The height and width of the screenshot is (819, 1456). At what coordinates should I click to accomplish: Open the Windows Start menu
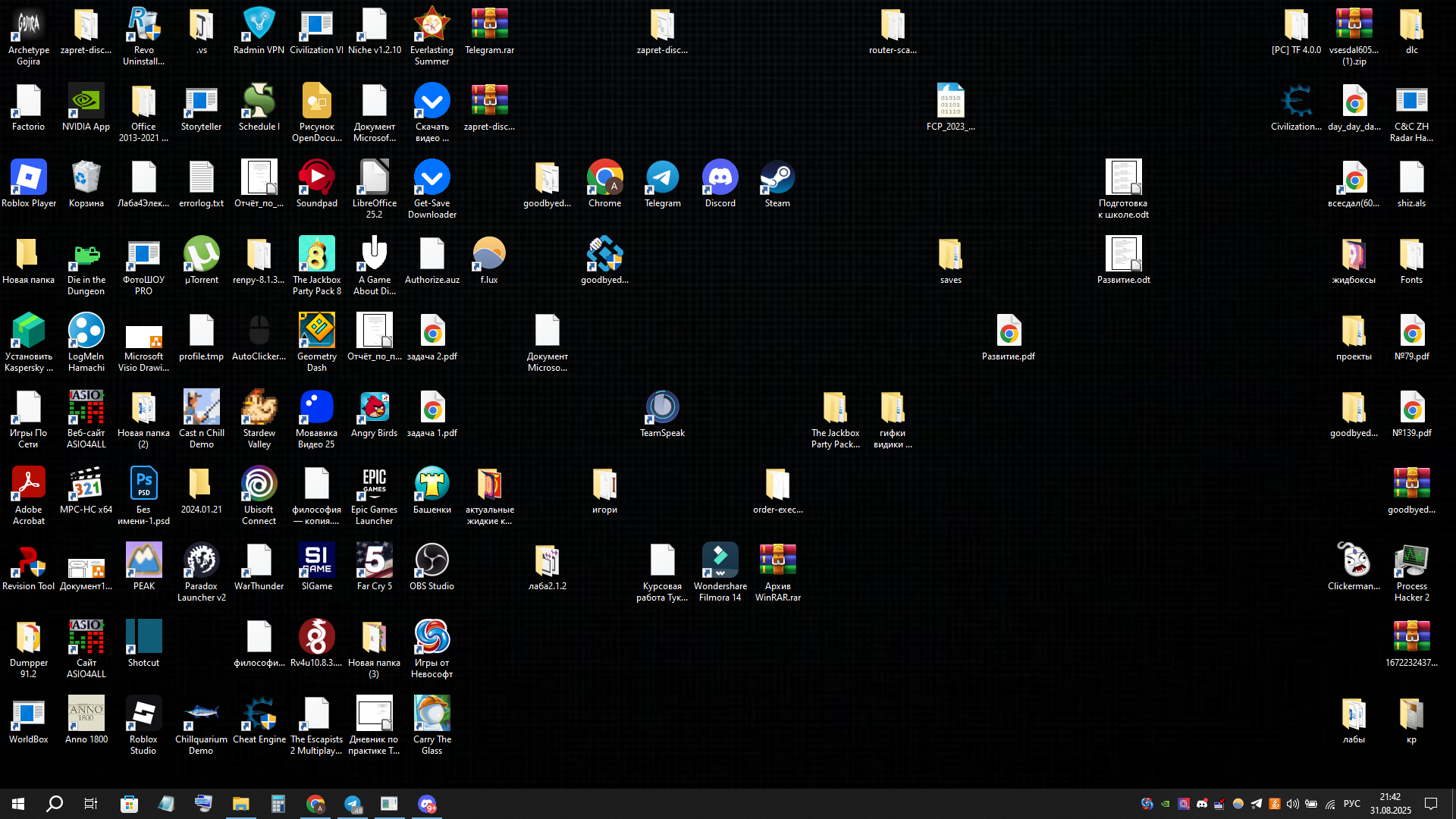coord(18,804)
